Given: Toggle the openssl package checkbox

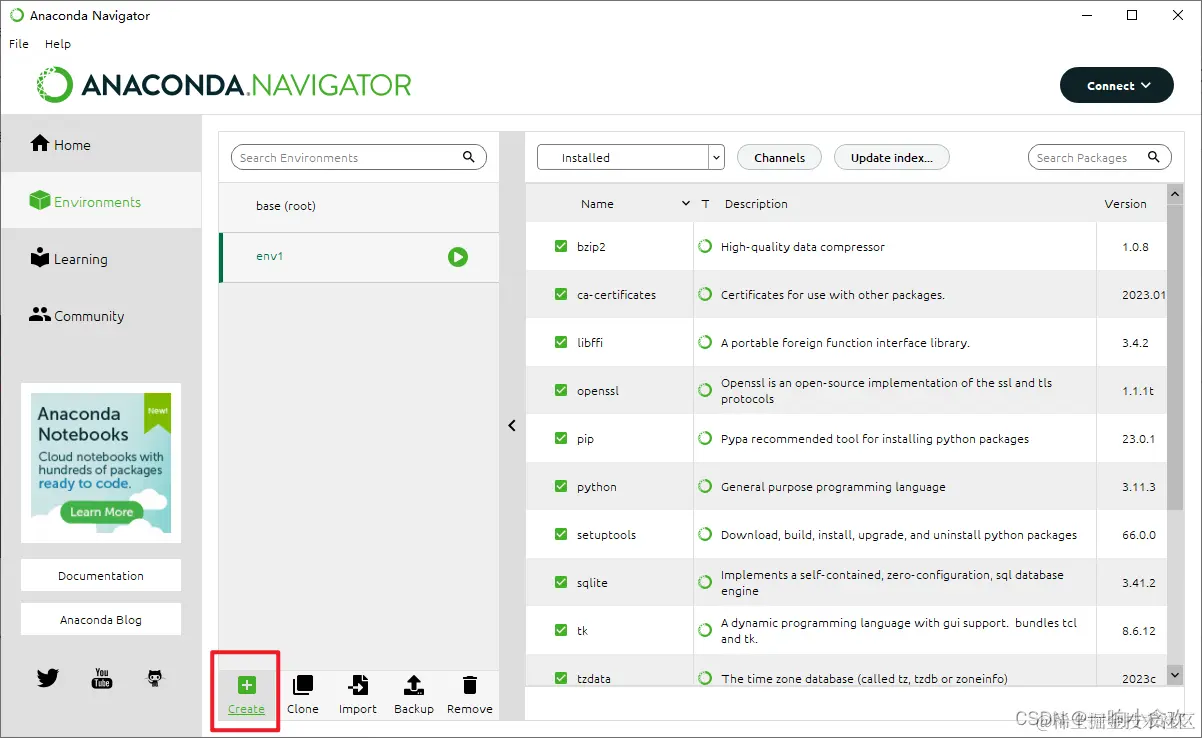Looking at the screenshot, I should click(x=561, y=390).
